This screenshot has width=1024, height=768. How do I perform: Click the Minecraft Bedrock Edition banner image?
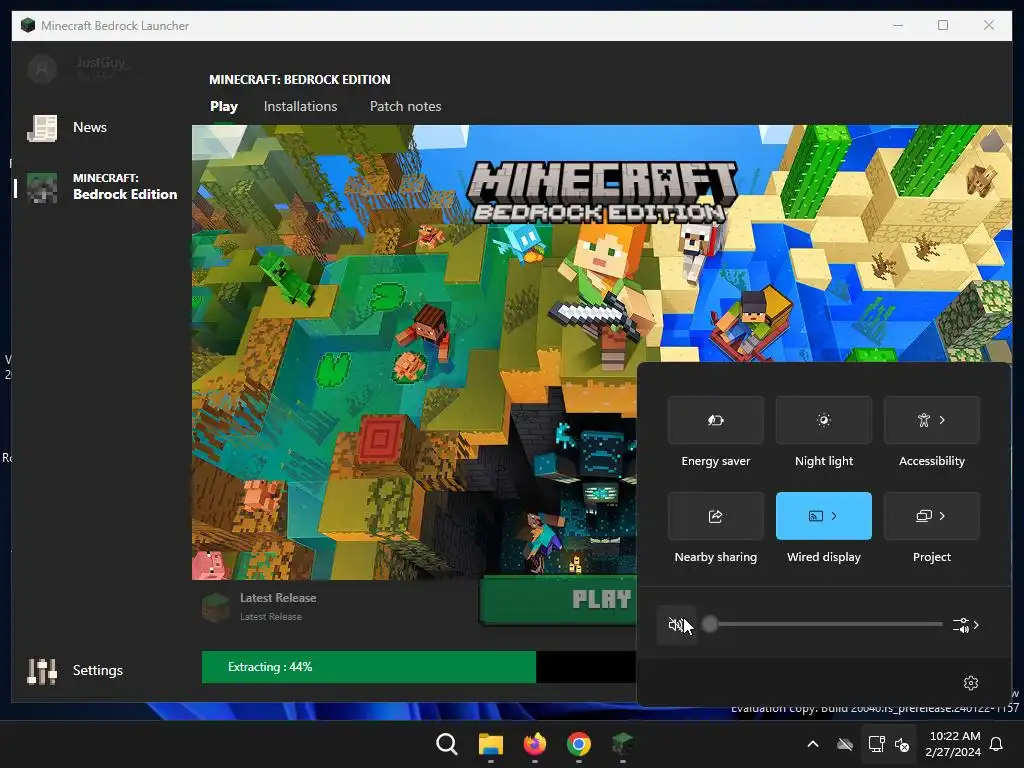pos(414,352)
